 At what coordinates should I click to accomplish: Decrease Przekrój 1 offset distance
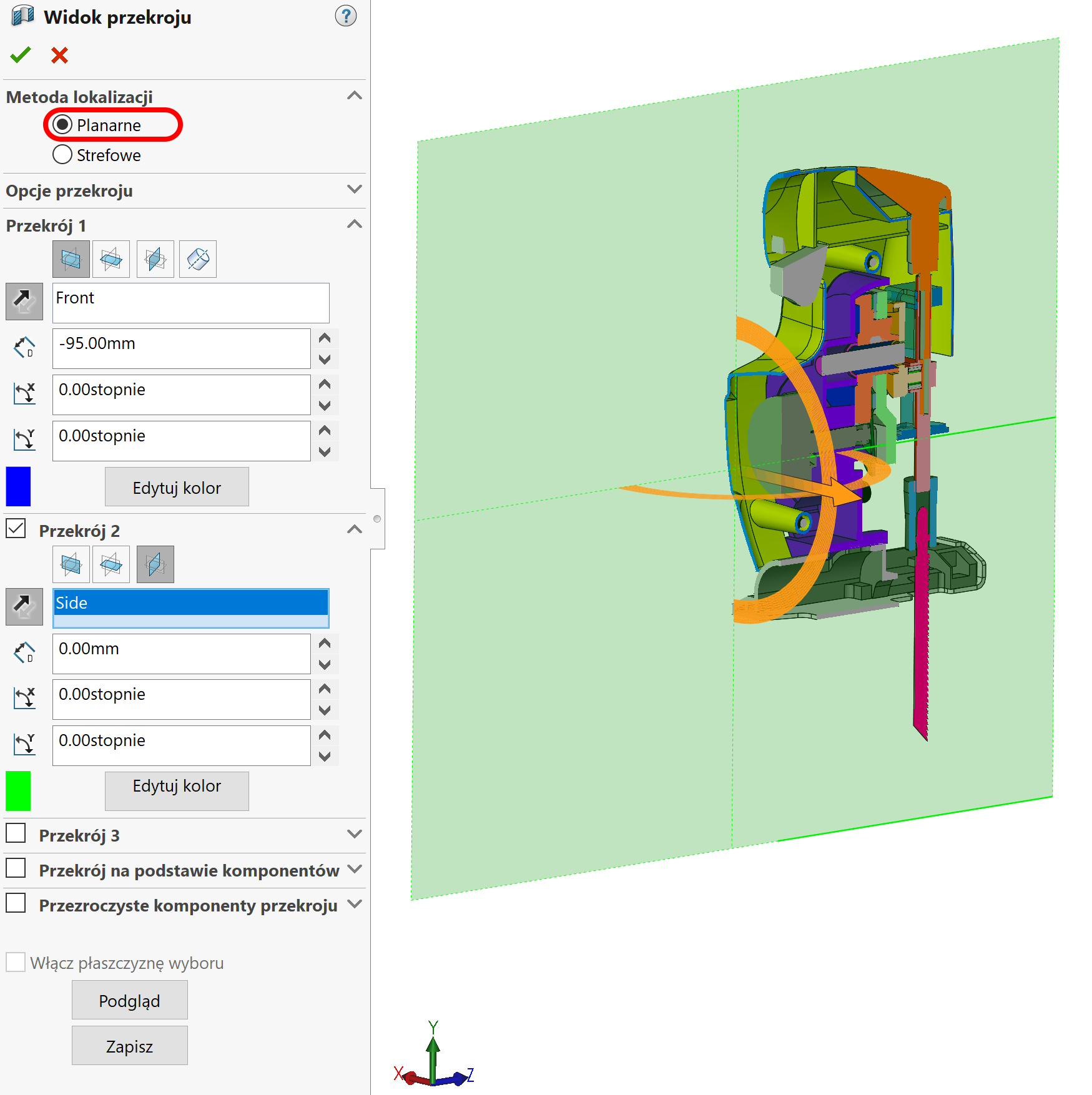click(325, 359)
